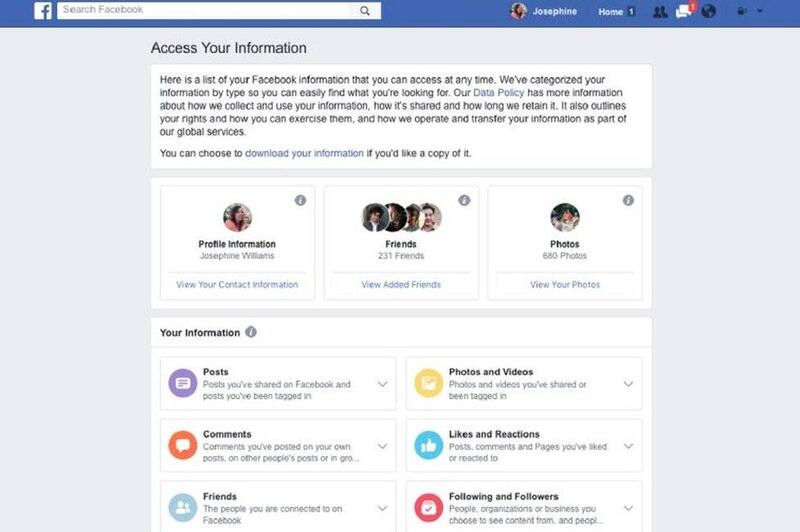Open the account menu dropdown arrow
The image size is (800, 532).
tap(760, 11)
